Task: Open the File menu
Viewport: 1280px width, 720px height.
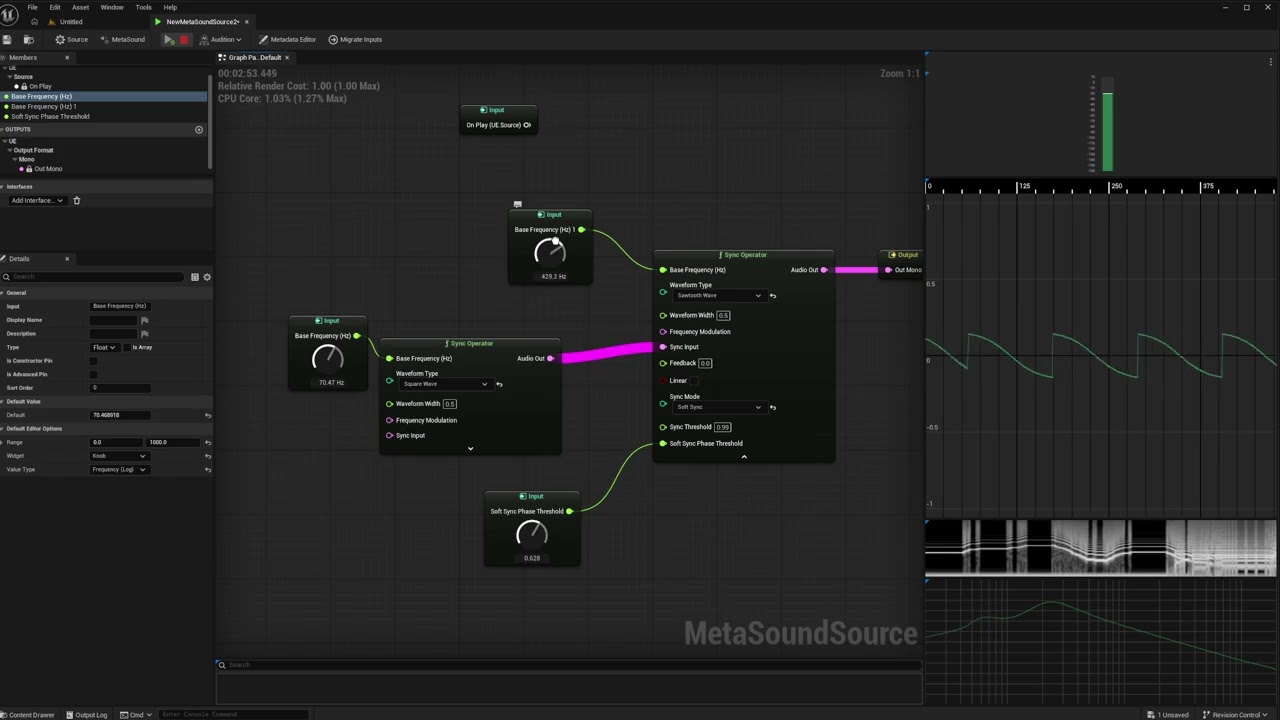Action: tap(33, 7)
